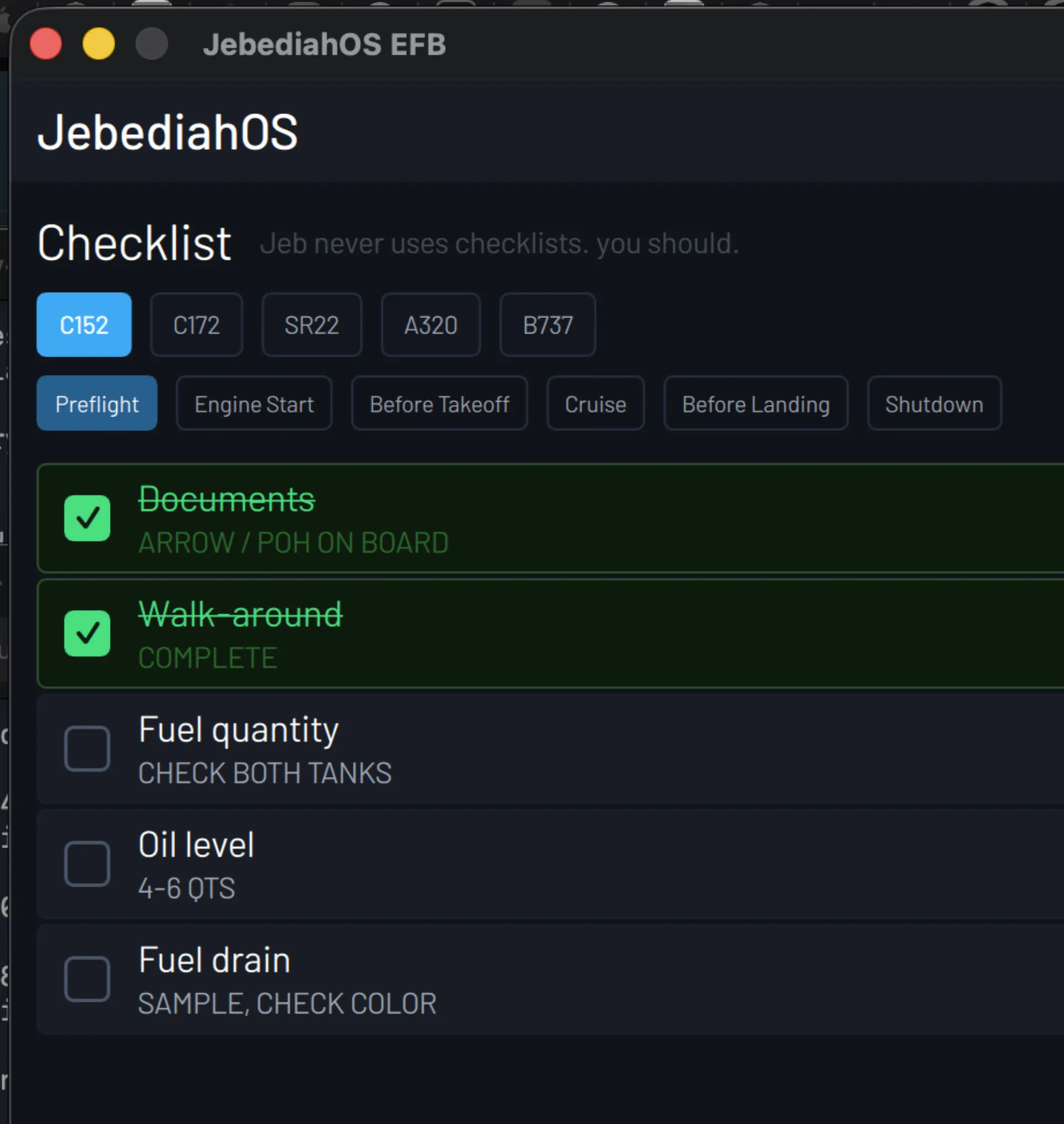Screen dimensions: 1064x1124
Task: Switch to Engine Start phase
Action: 254,404
